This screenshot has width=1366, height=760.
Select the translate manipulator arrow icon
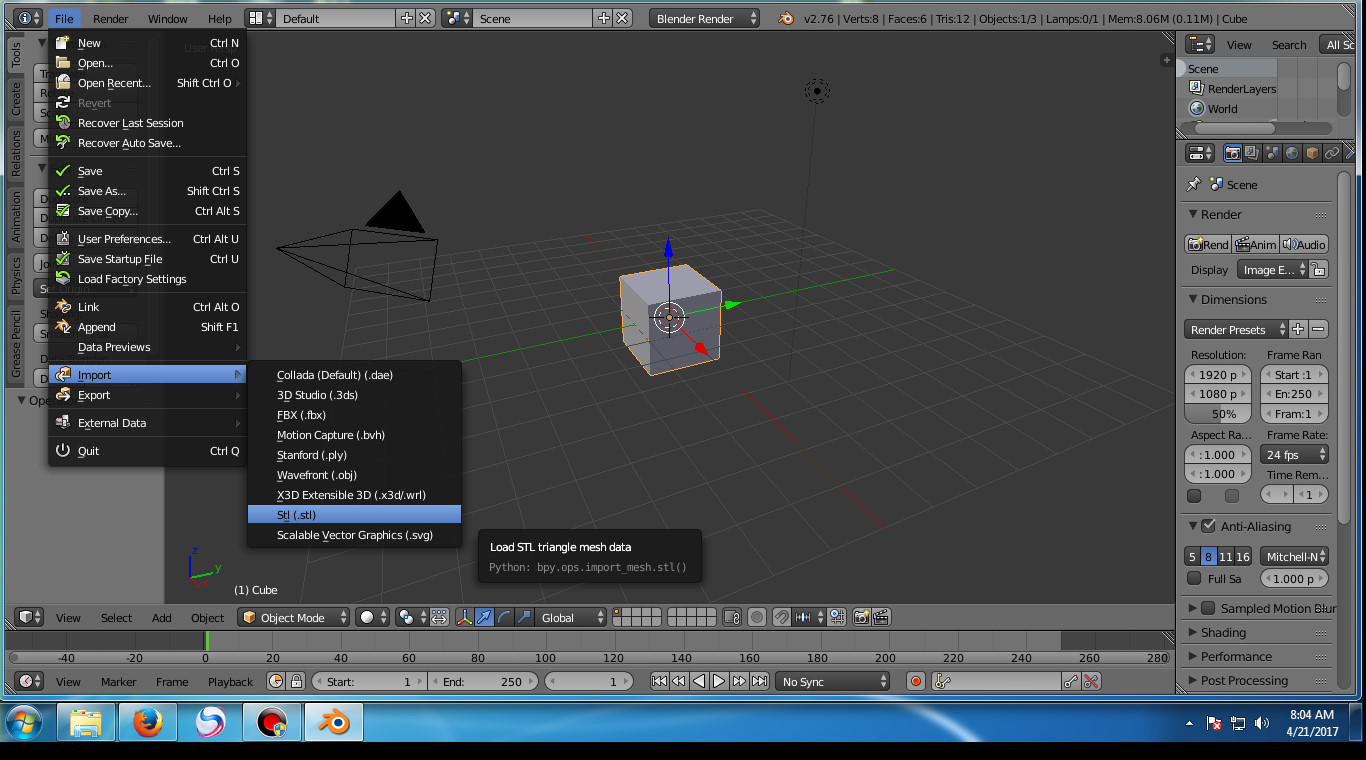pos(484,617)
